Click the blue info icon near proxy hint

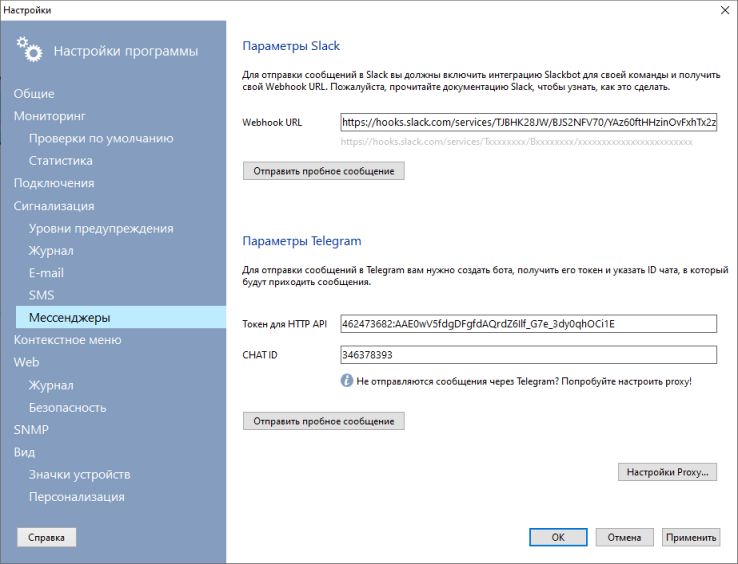click(x=347, y=380)
